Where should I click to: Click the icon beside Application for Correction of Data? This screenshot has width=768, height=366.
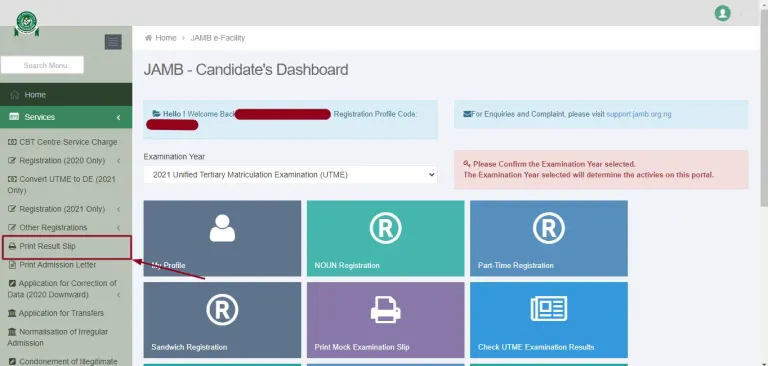tap(12, 283)
